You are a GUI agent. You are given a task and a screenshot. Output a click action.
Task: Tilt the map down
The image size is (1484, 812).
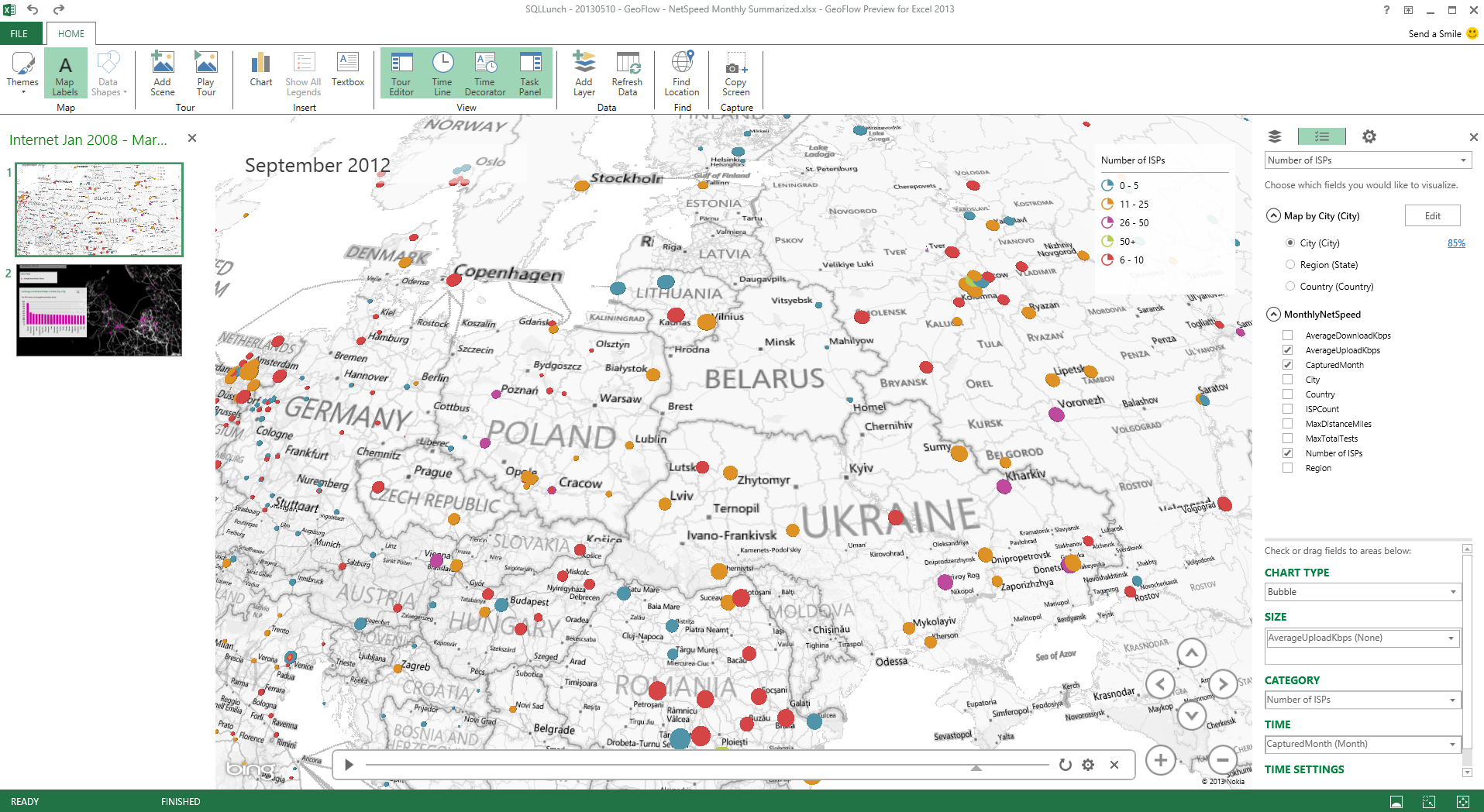(x=1192, y=714)
